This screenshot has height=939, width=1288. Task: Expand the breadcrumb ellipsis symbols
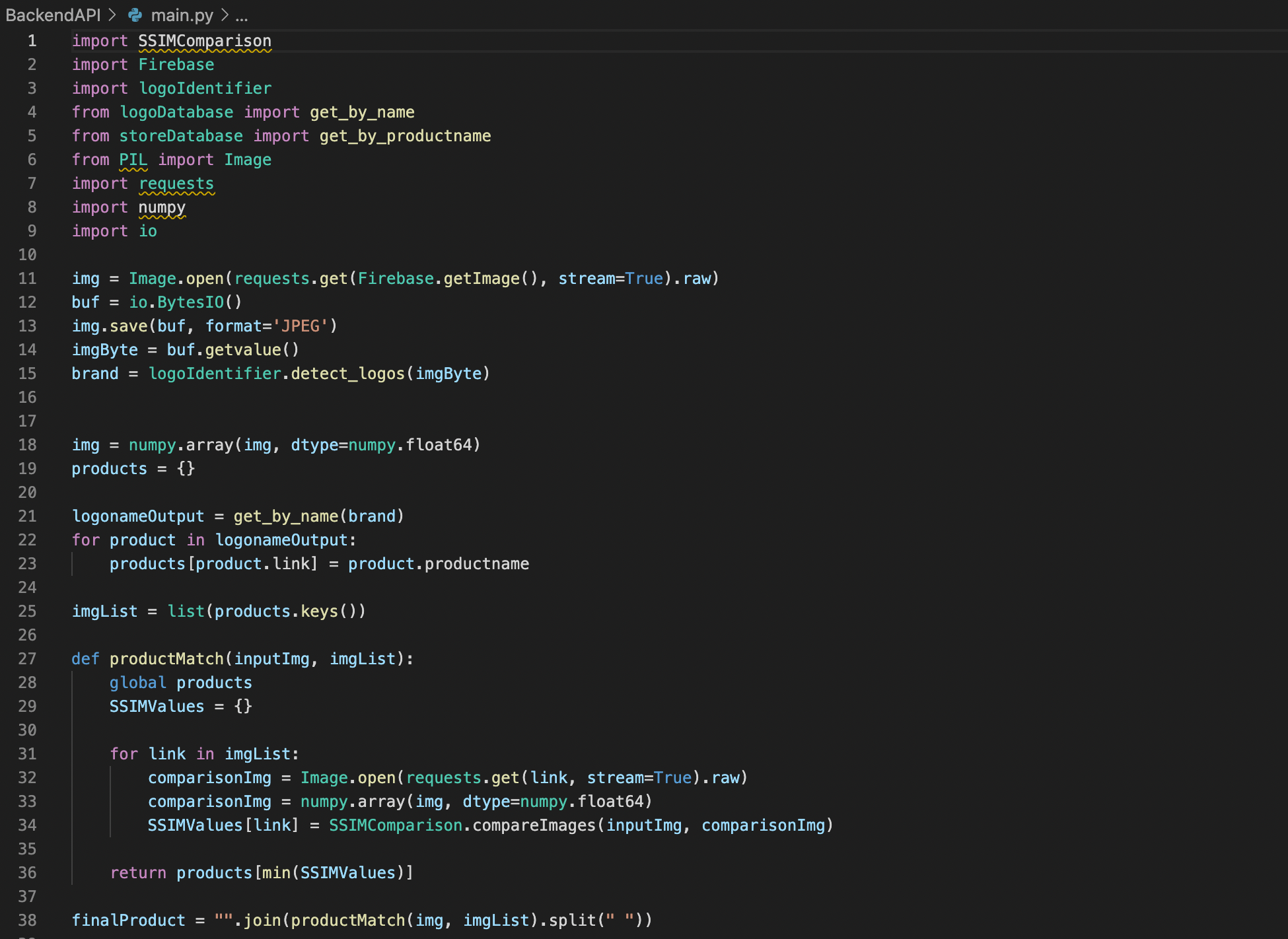[242, 15]
